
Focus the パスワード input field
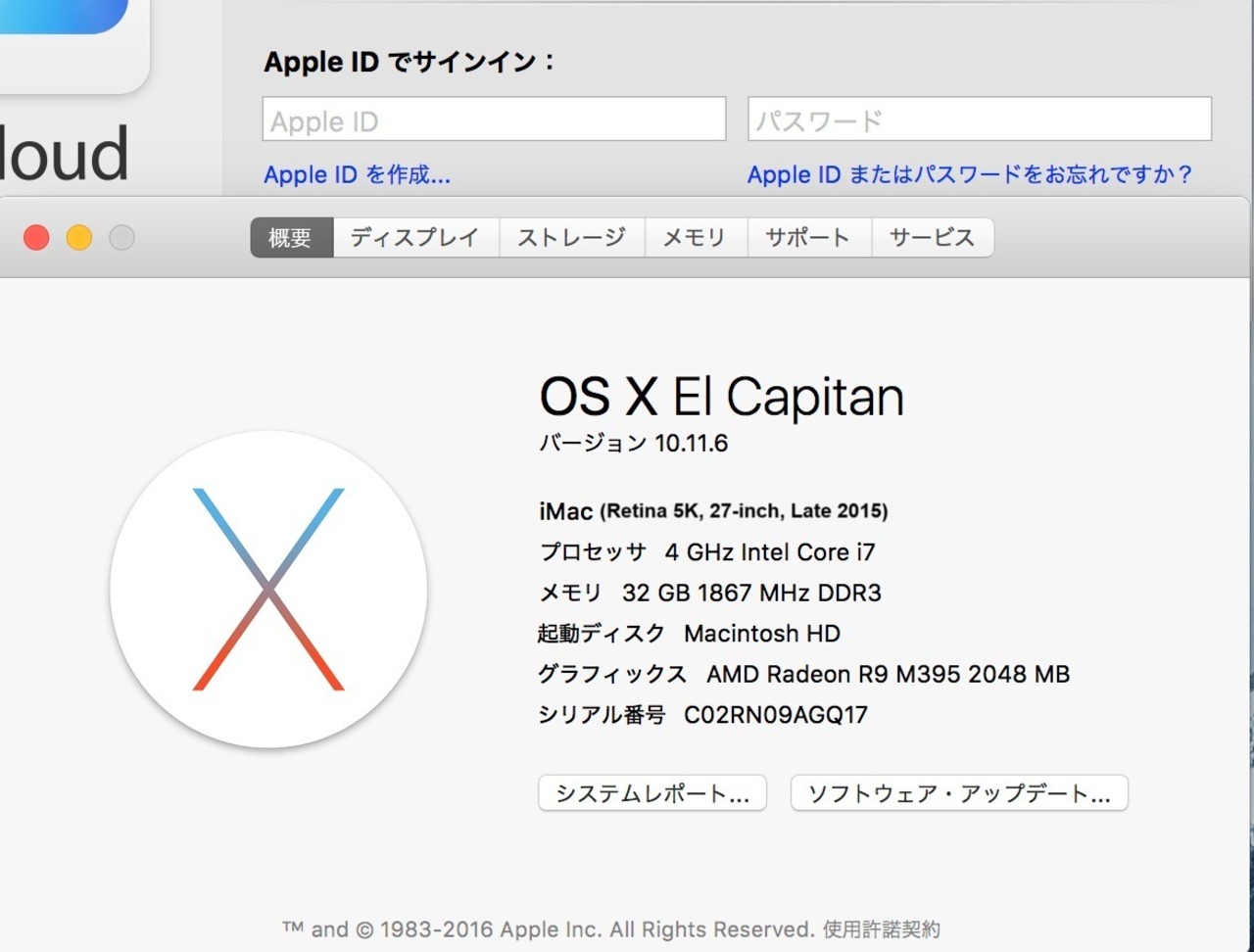(980, 119)
